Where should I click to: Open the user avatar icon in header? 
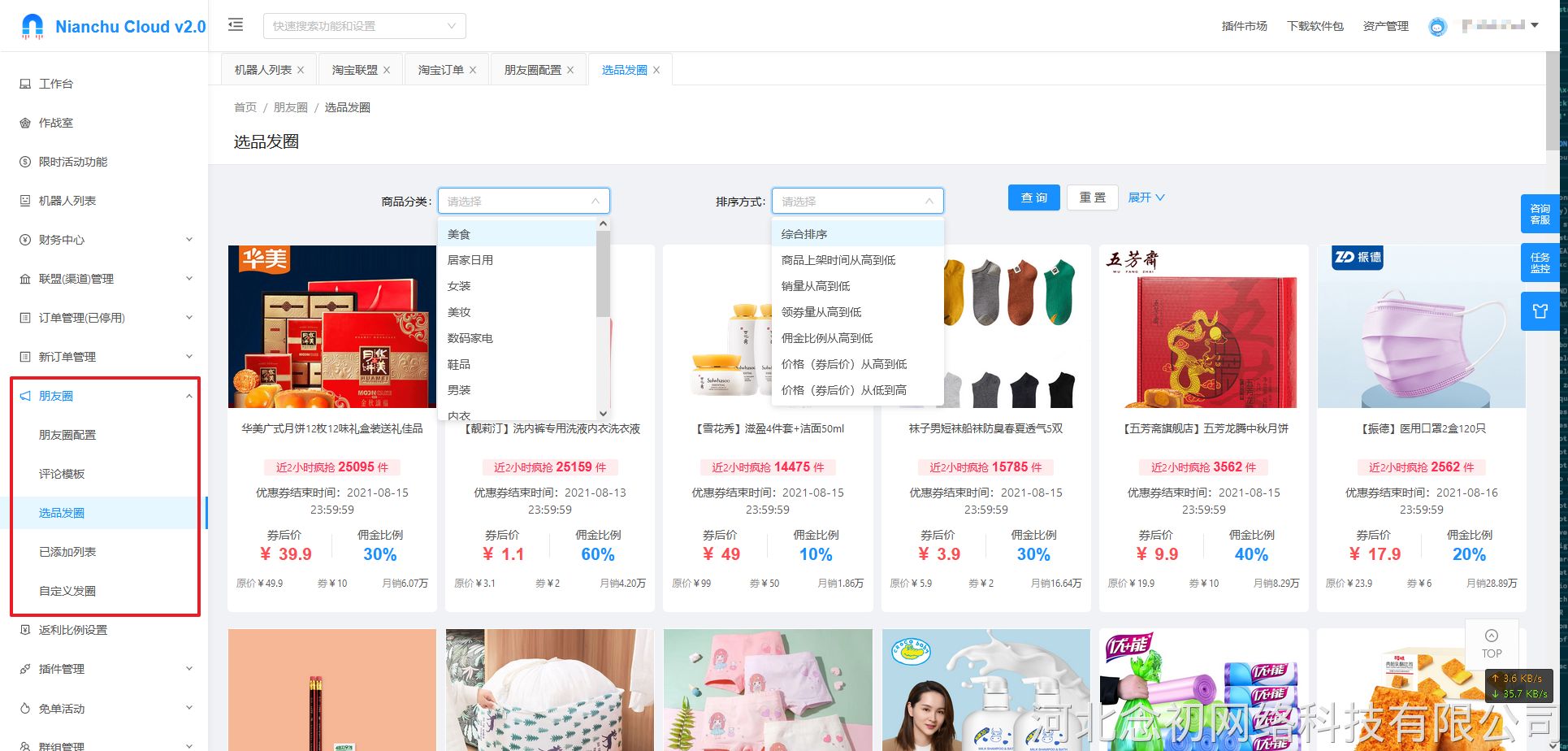click(1437, 27)
